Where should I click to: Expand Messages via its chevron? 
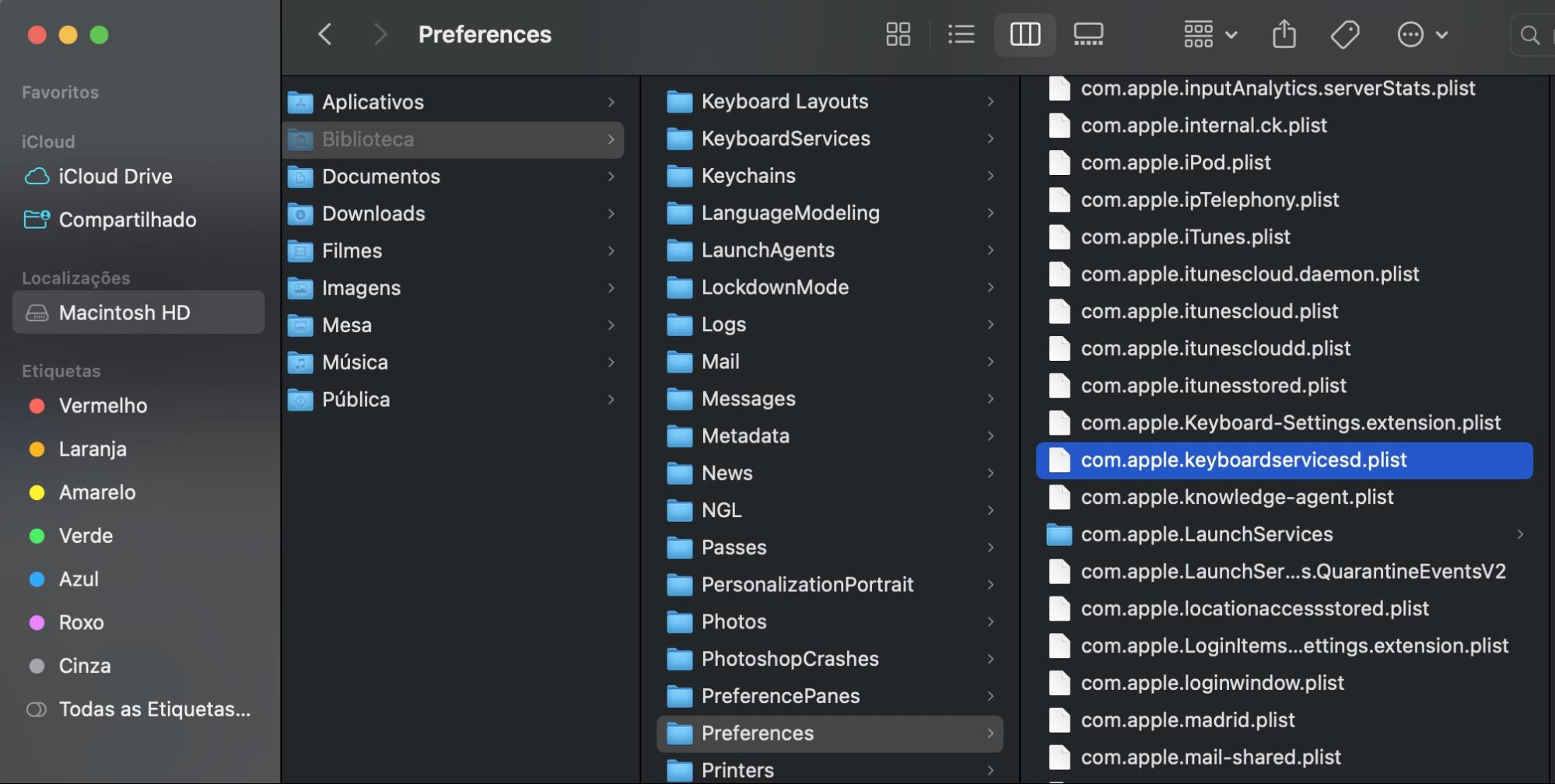click(990, 399)
